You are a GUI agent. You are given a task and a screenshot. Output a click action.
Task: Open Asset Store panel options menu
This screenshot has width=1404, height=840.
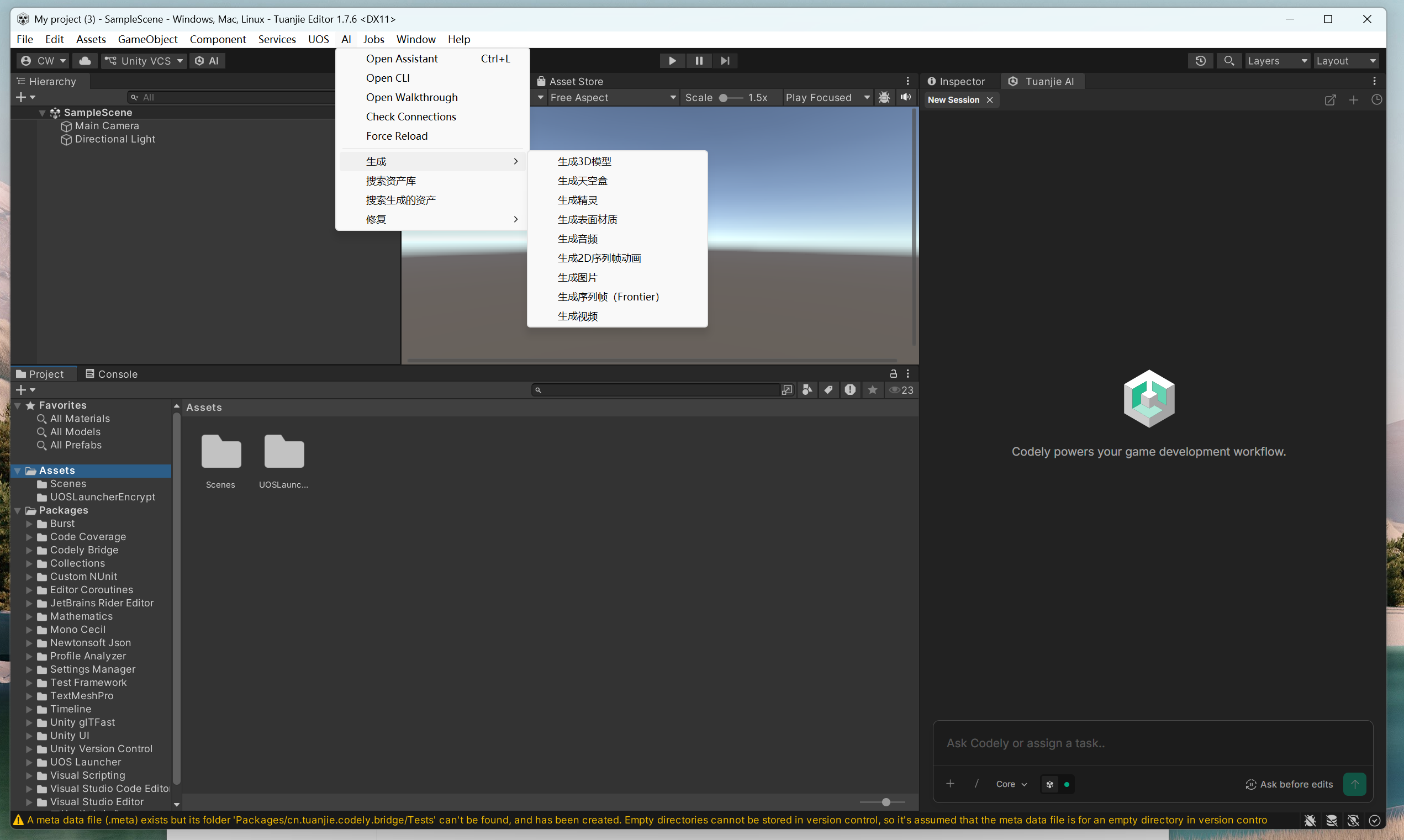point(907,81)
